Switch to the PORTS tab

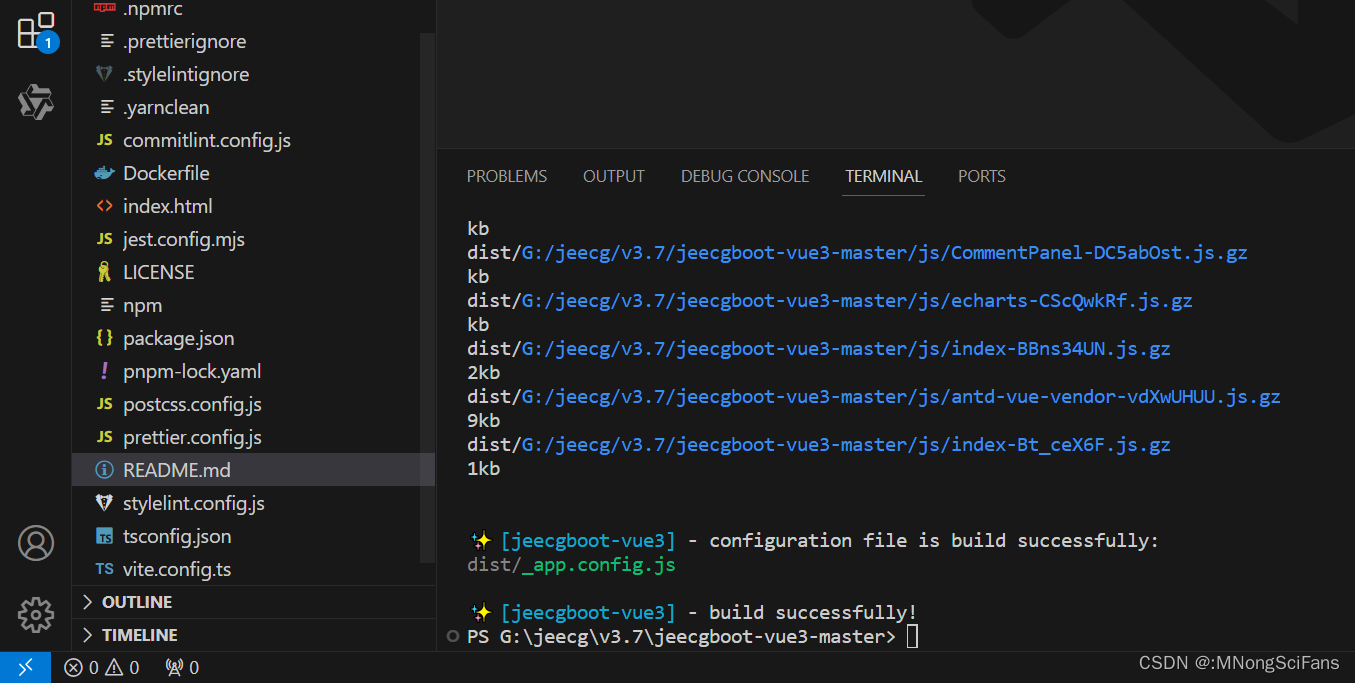point(981,176)
